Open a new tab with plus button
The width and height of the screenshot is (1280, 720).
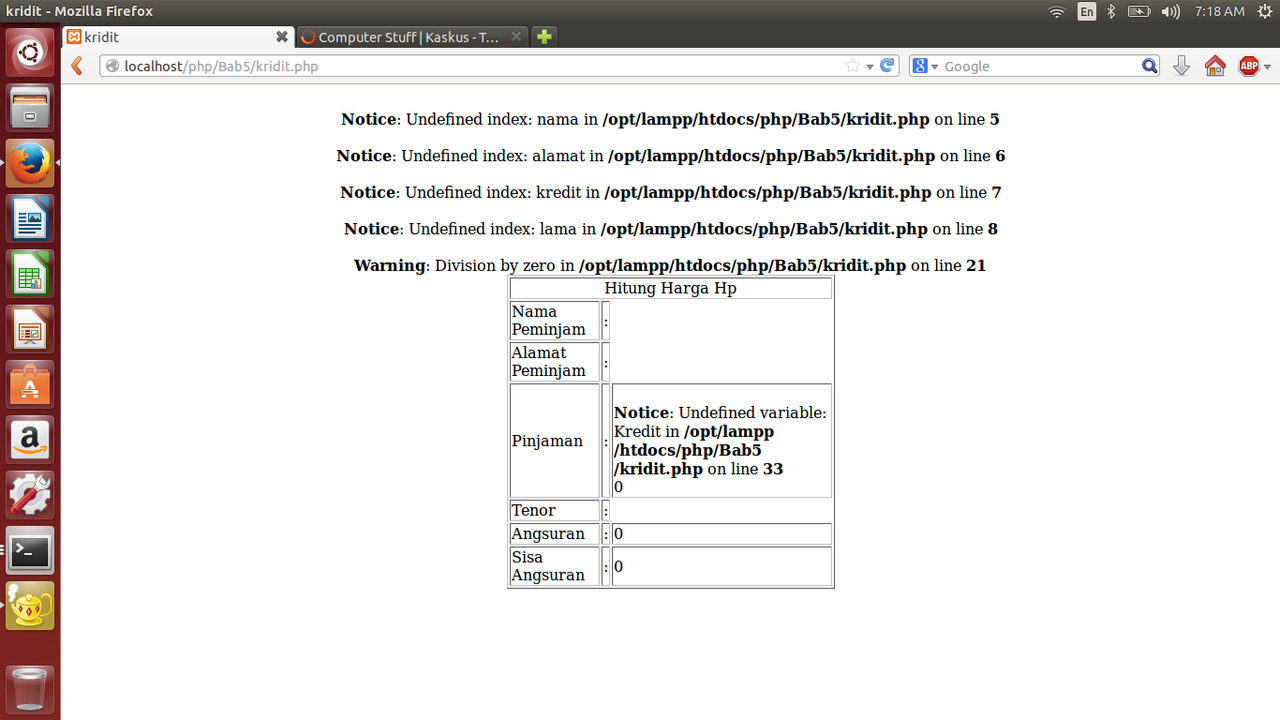[544, 37]
